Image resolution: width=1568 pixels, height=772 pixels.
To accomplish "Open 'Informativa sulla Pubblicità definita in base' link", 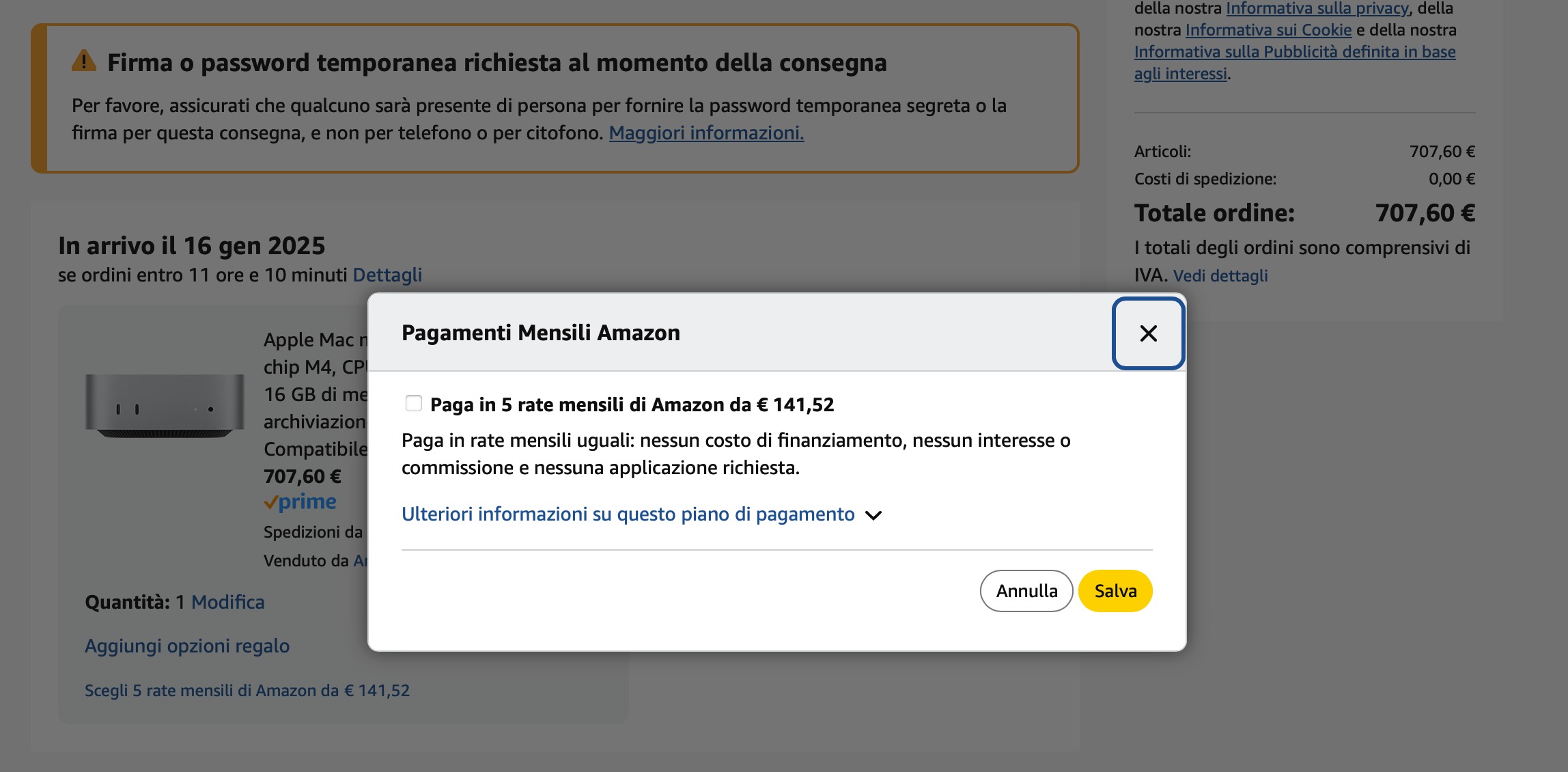I will (x=1295, y=52).
